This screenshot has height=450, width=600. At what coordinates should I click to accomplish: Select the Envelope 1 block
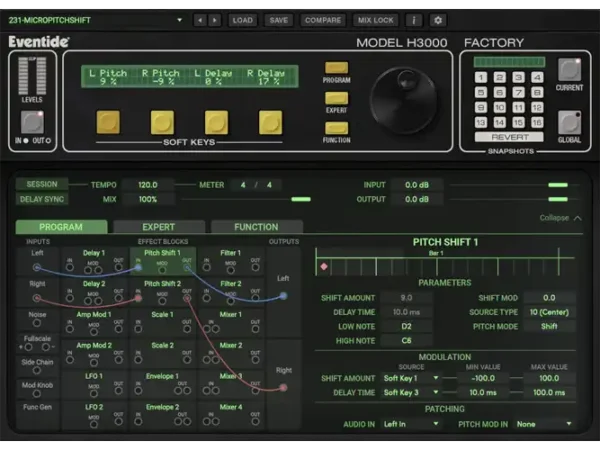tap(163, 384)
